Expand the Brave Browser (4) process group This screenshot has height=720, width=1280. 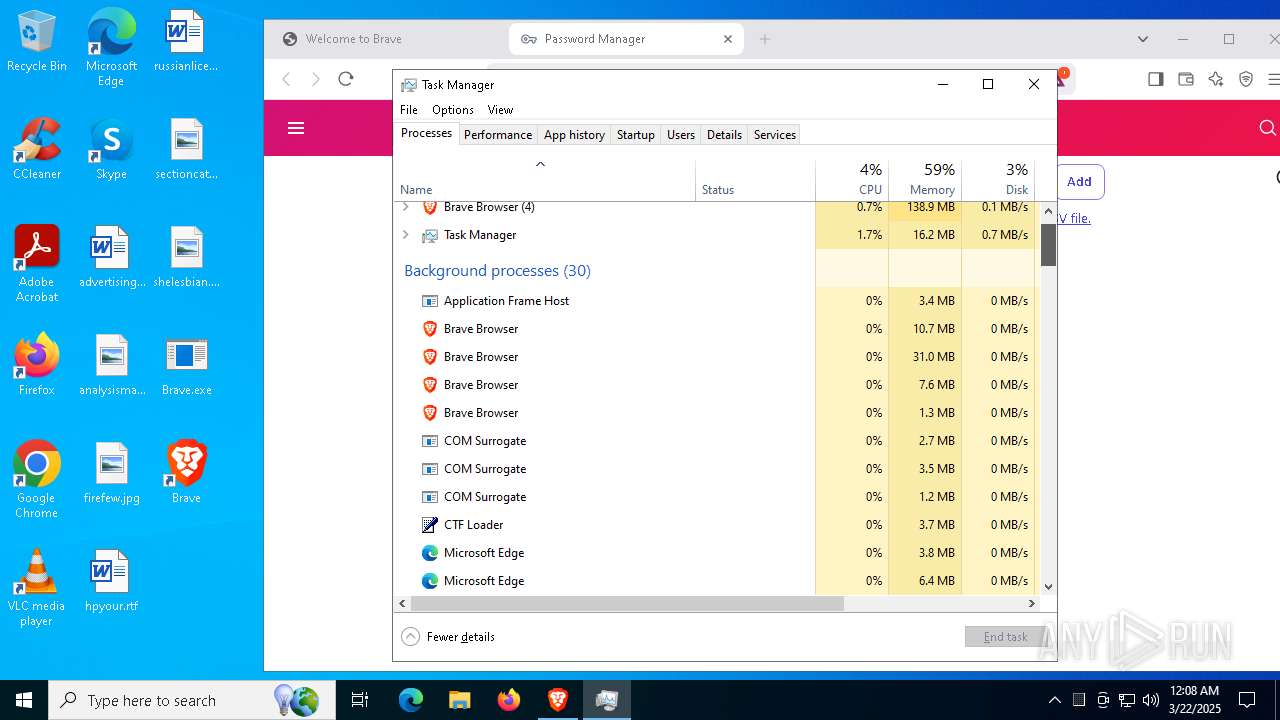coord(405,207)
